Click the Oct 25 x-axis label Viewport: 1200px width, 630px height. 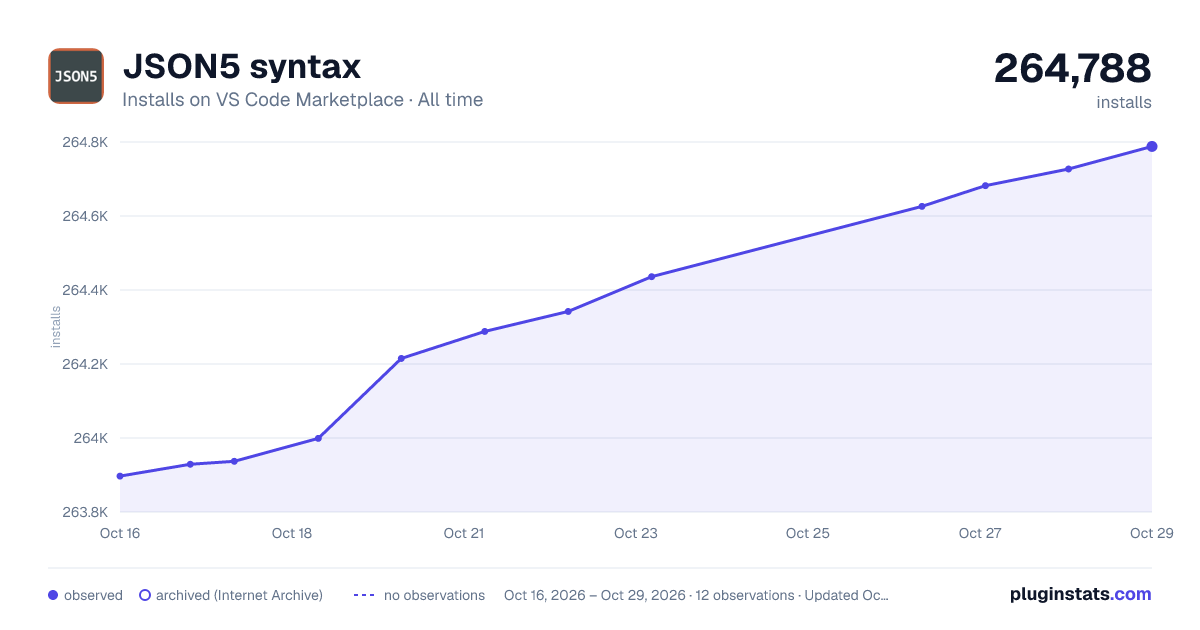click(x=808, y=533)
